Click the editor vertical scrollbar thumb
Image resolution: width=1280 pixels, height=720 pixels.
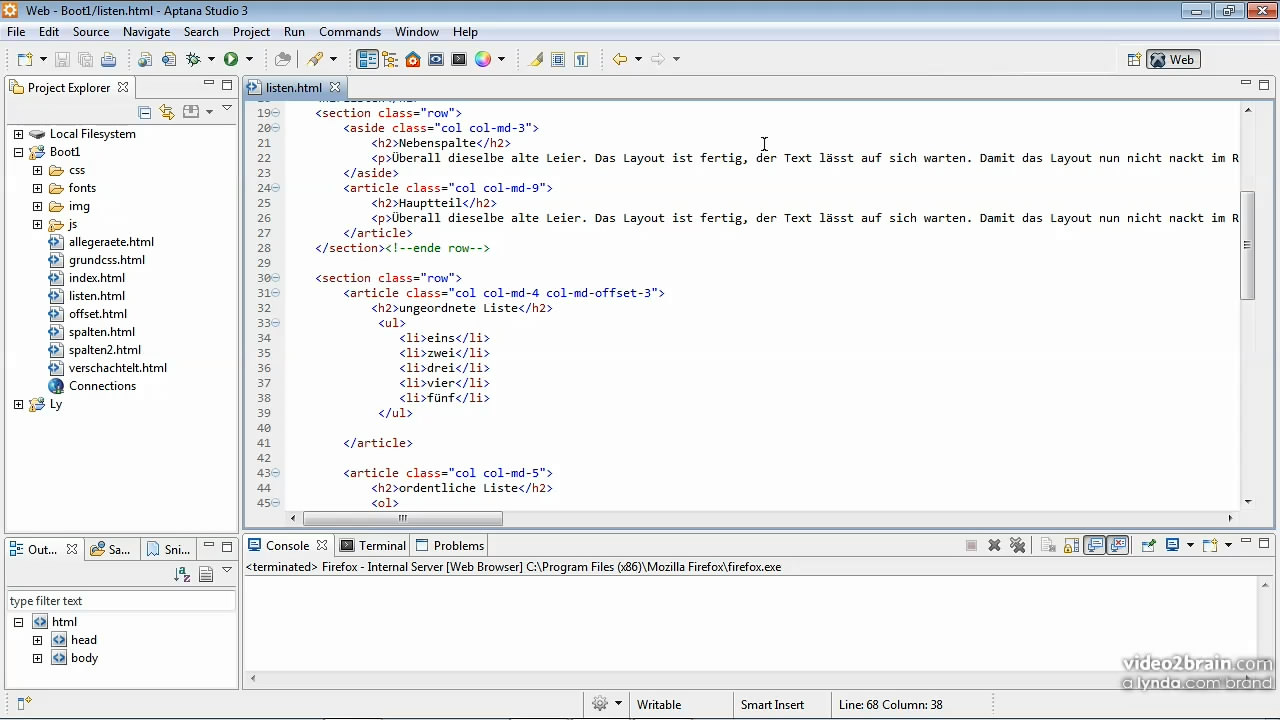tap(1247, 245)
